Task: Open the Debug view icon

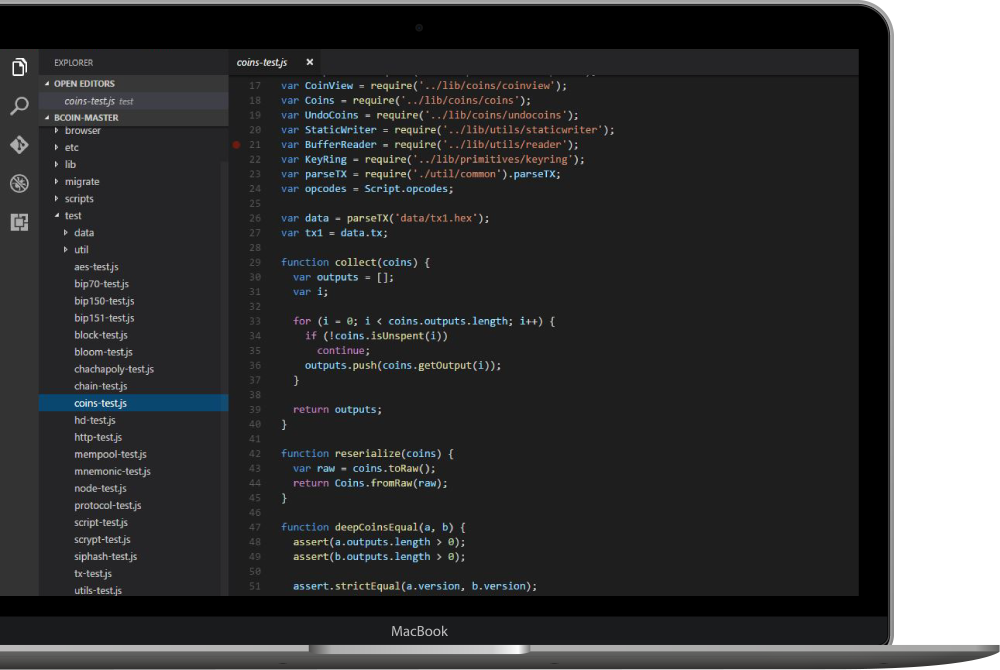Action: (19, 183)
